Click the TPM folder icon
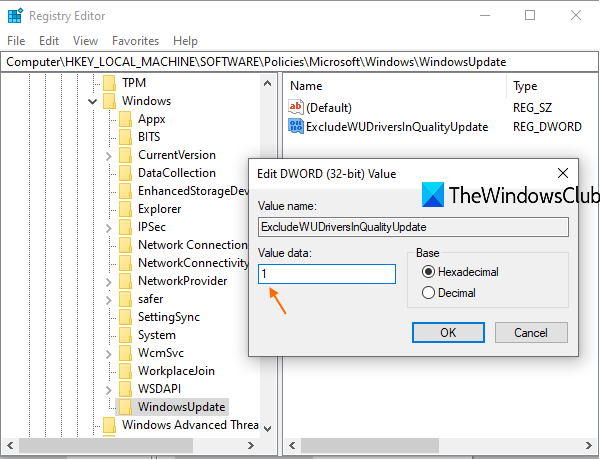600x460 pixels. pyautogui.click(x=109, y=83)
